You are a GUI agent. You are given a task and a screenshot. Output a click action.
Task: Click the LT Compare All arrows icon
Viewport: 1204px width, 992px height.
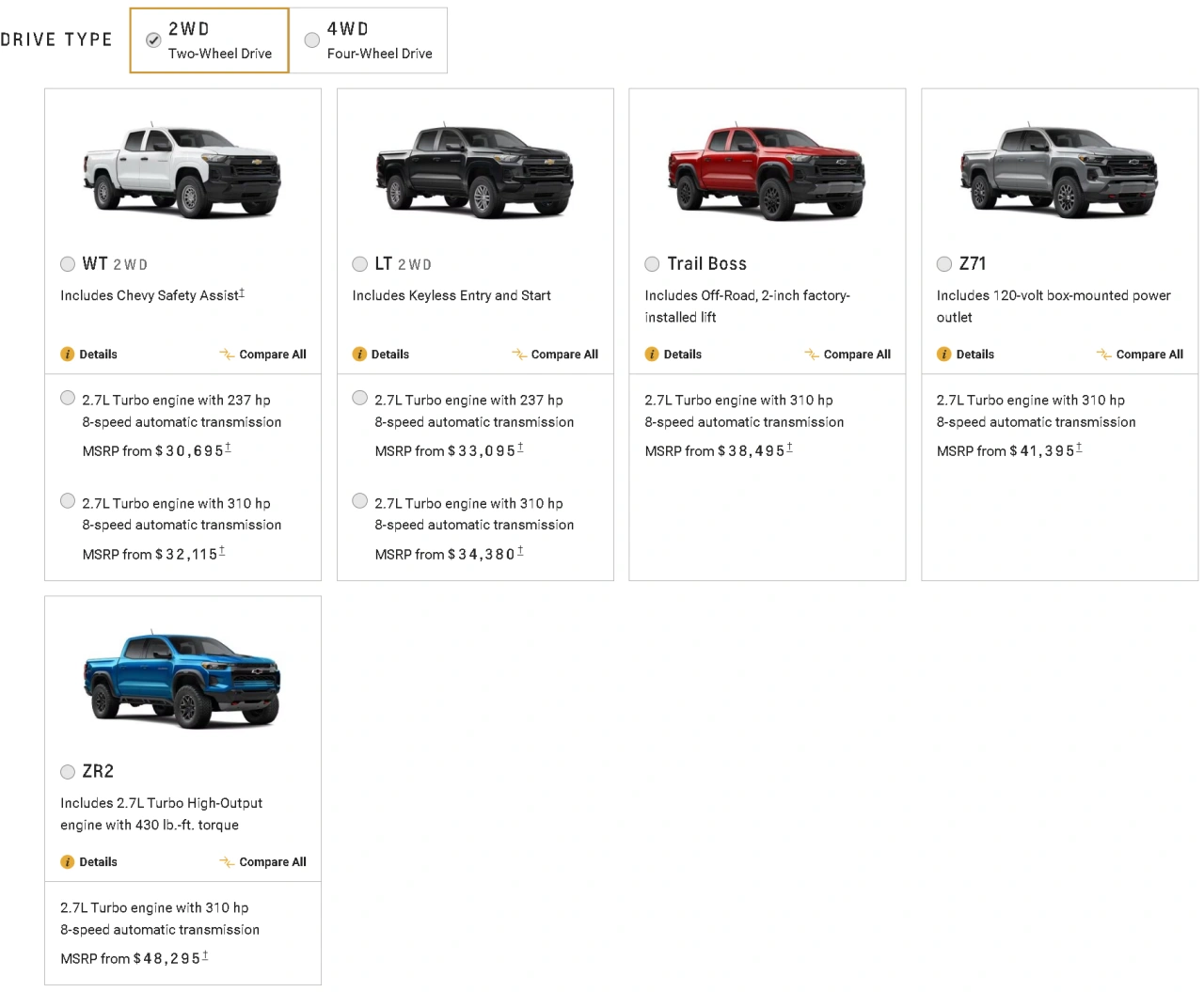519,354
